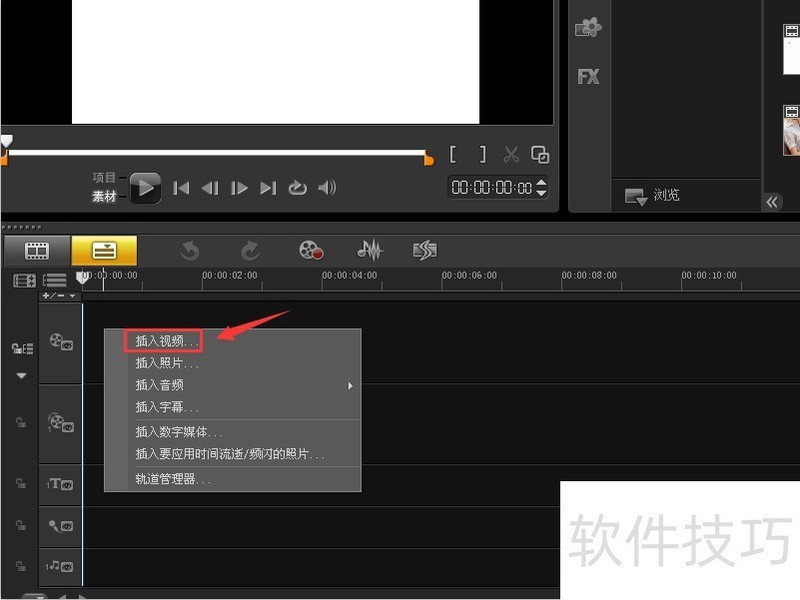
Task: Select 项目 project playback mode
Action: [104, 177]
